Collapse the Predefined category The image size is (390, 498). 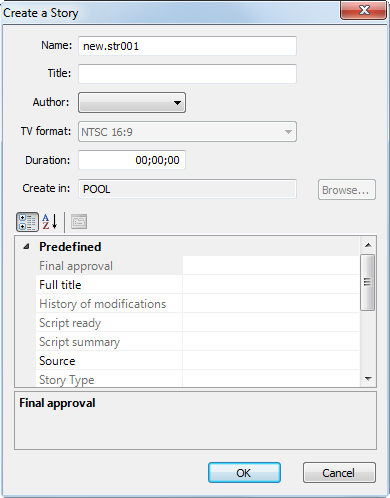(x=26, y=247)
